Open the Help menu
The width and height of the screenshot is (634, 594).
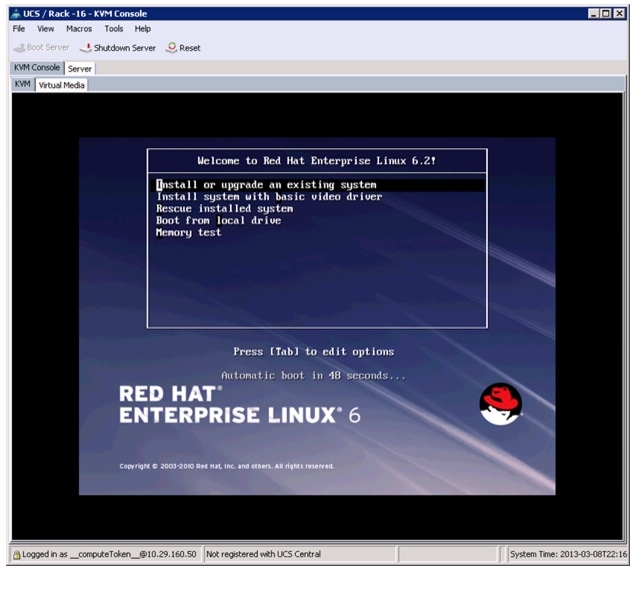(x=142, y=29)
